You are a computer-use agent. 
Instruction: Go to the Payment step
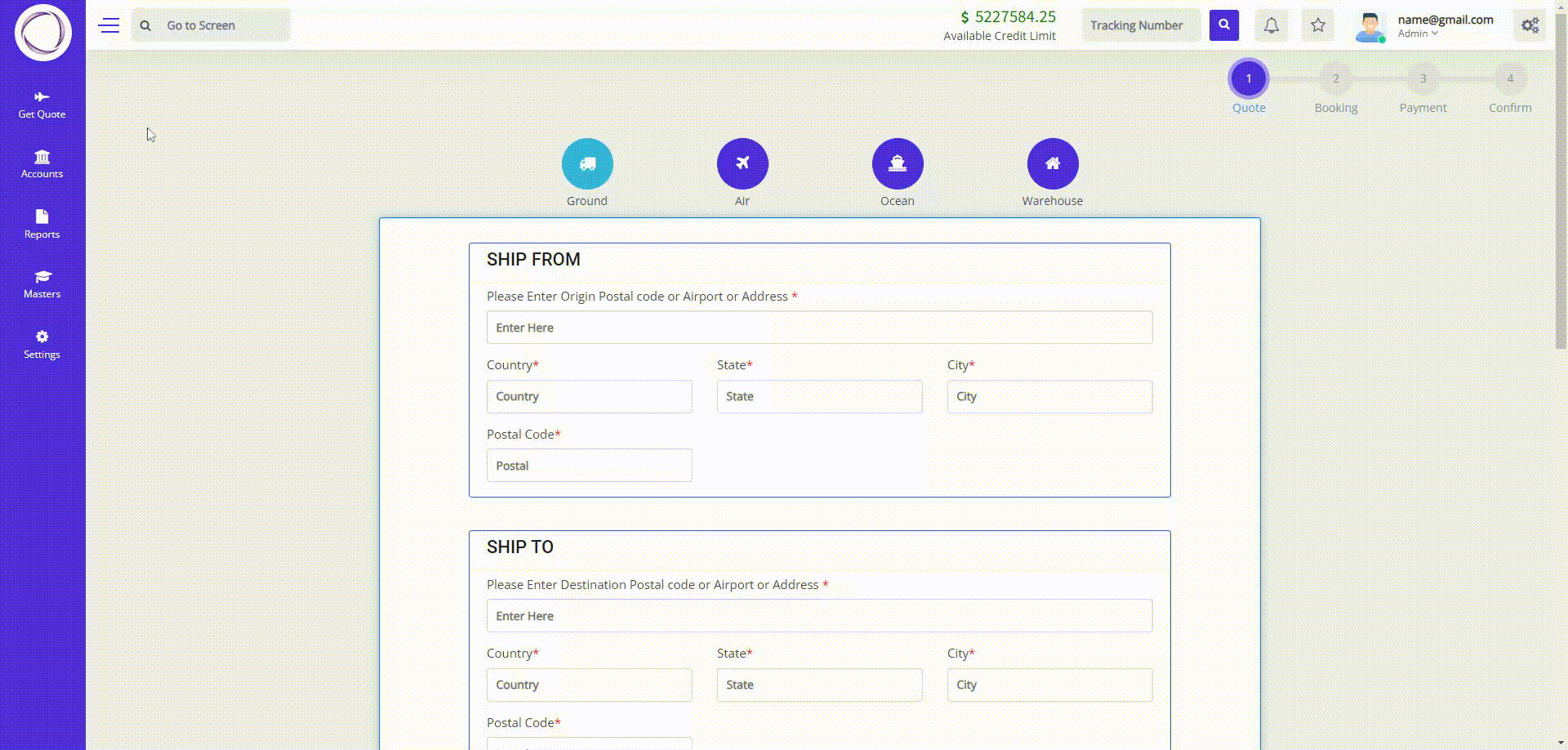1423,79
